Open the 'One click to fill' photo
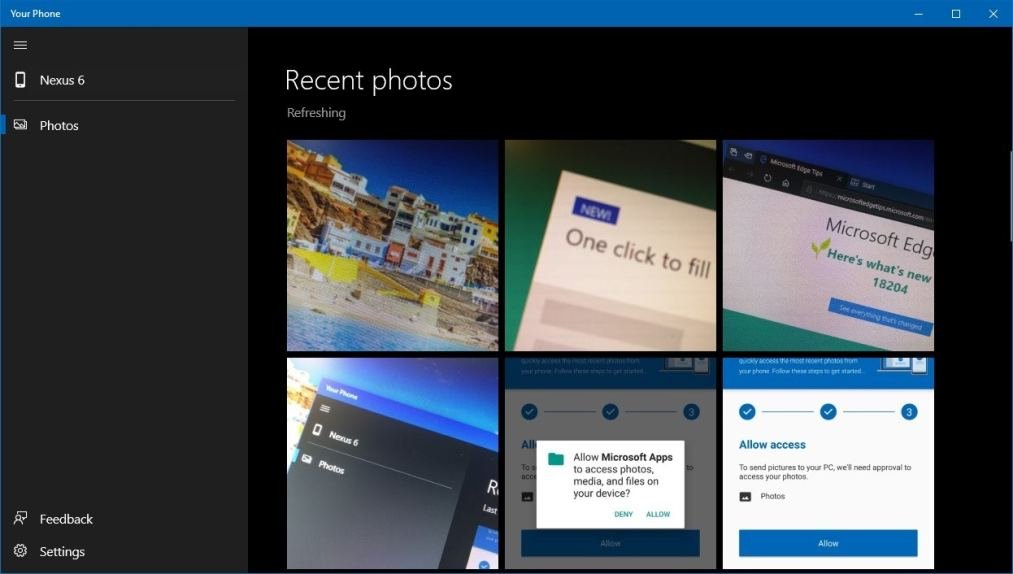This screenshot has width=1013, height=574. (x=610, y=245)
